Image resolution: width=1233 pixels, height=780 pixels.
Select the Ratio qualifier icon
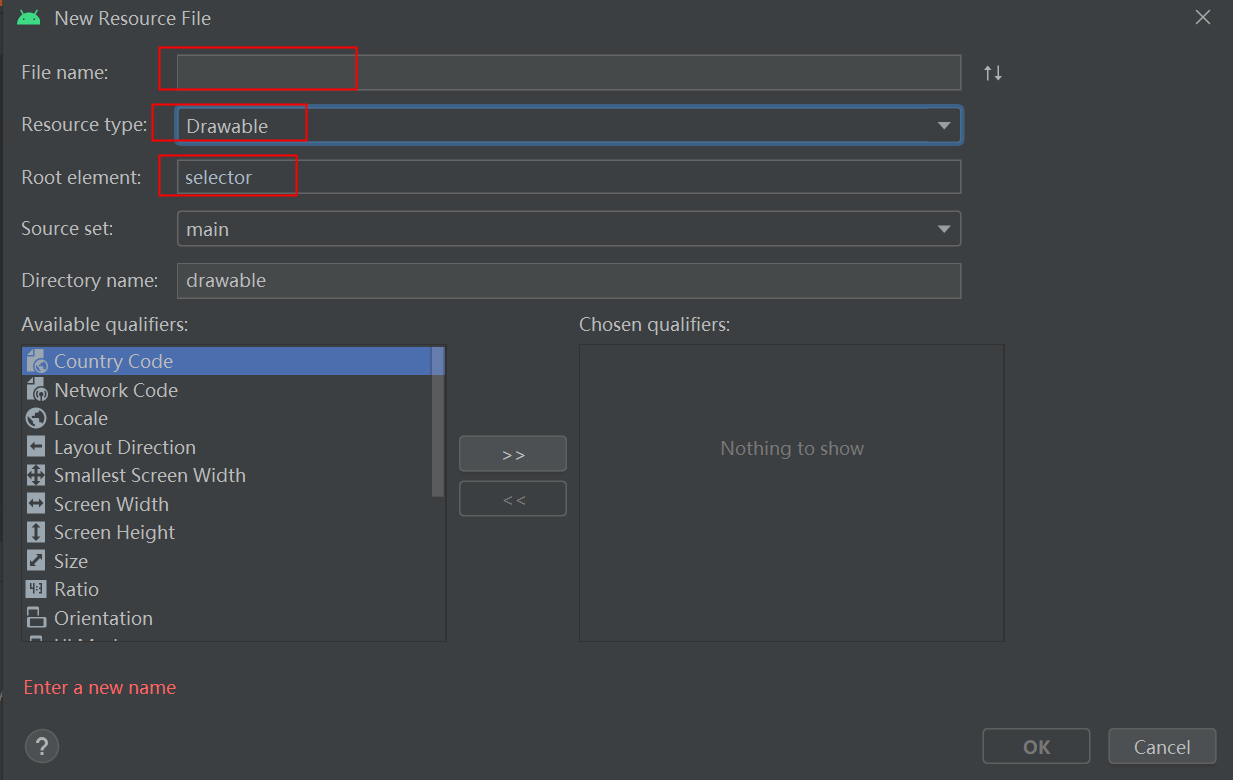[36, 589]
